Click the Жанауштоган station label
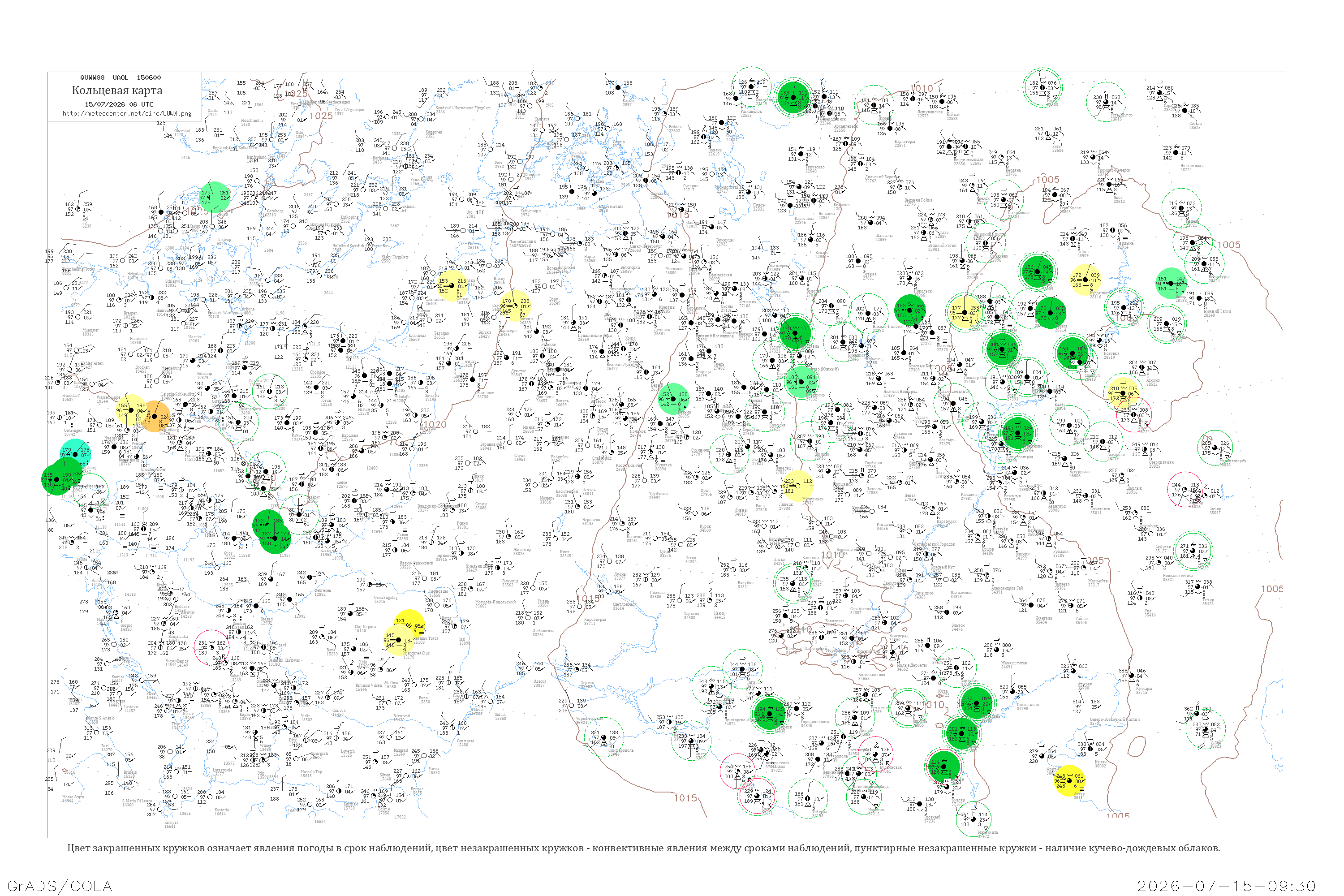This screenshot has width=1344, height=896. (1014, 663)
